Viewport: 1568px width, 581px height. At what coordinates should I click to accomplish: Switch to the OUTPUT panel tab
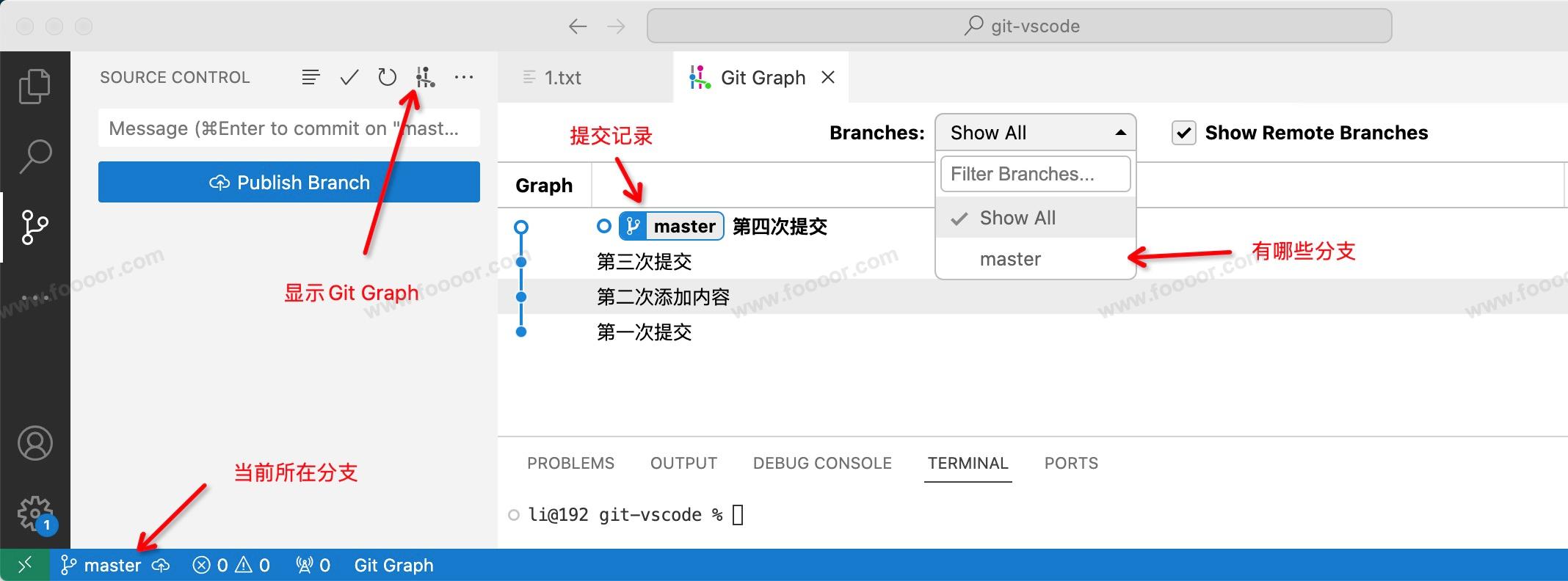tap(683, 463)
